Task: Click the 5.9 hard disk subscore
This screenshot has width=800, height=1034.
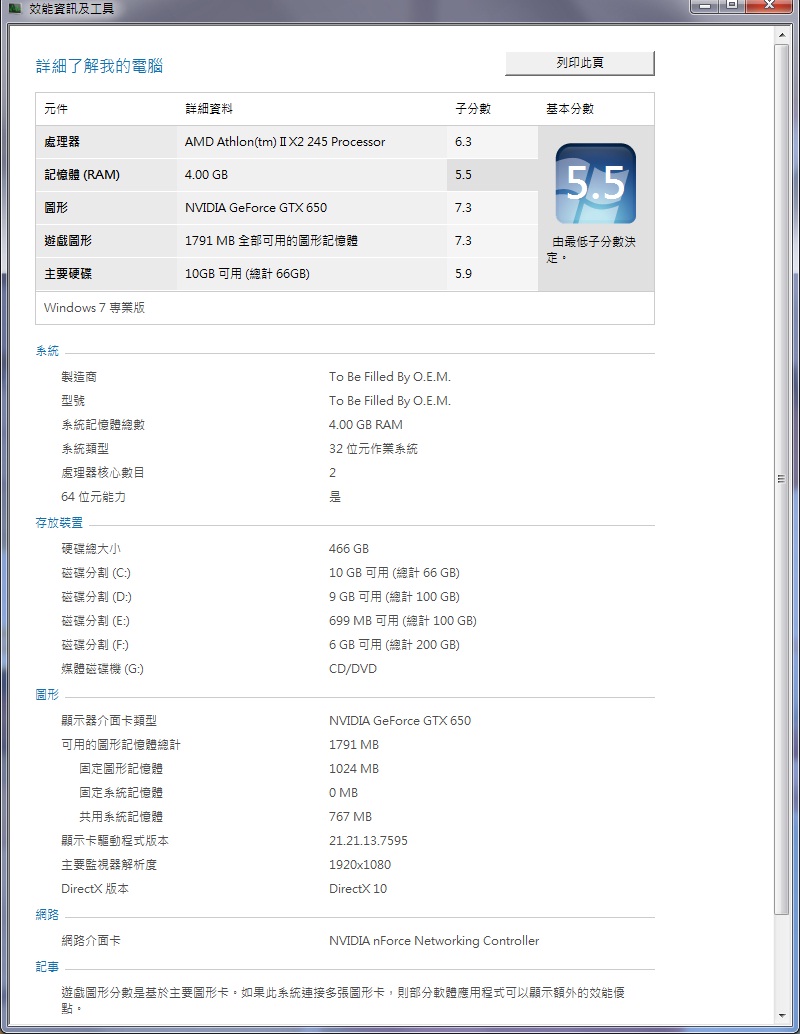Action: click(464, 274)
